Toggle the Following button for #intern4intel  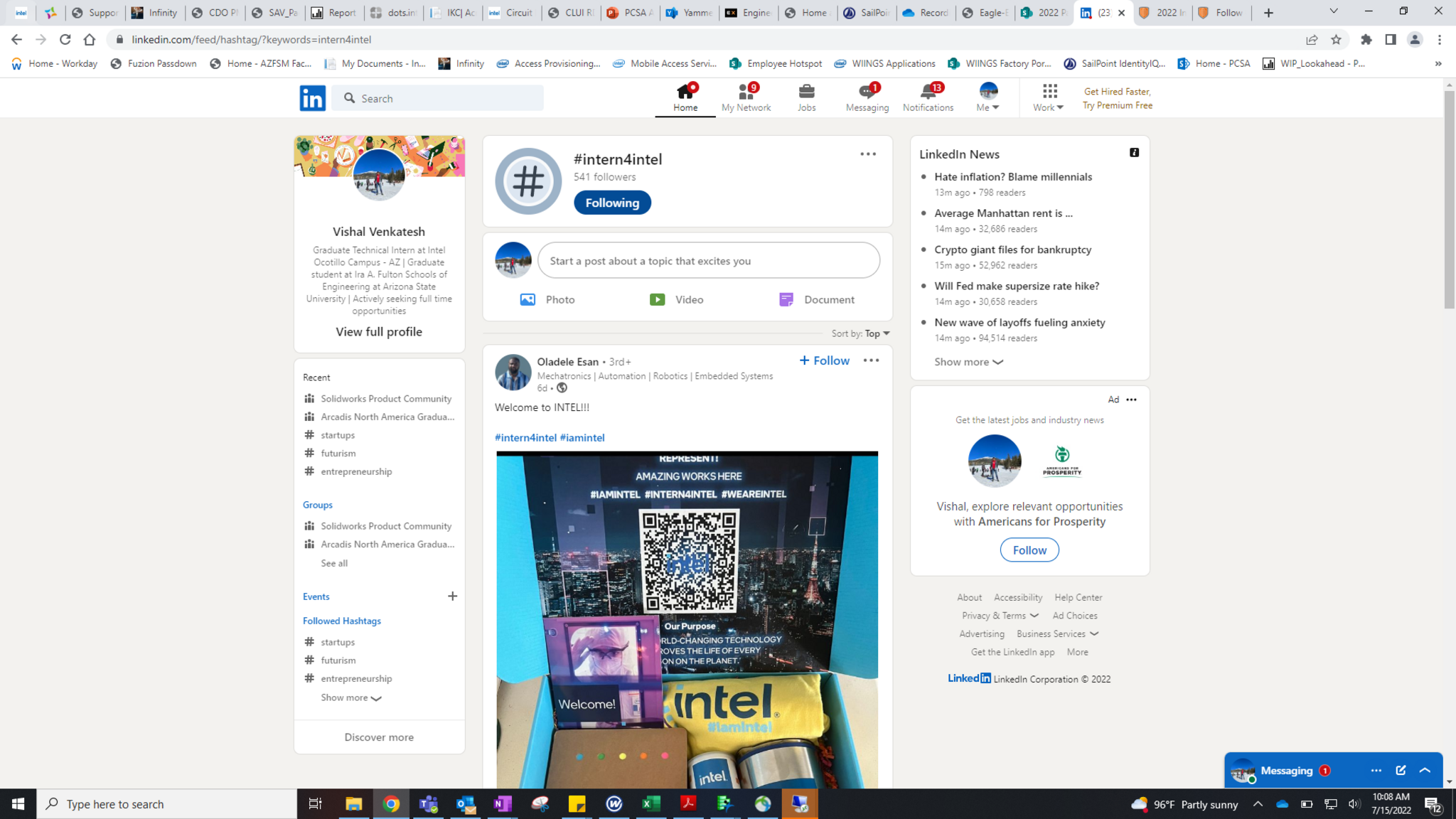pyautogui.click(x=612, y=203)
